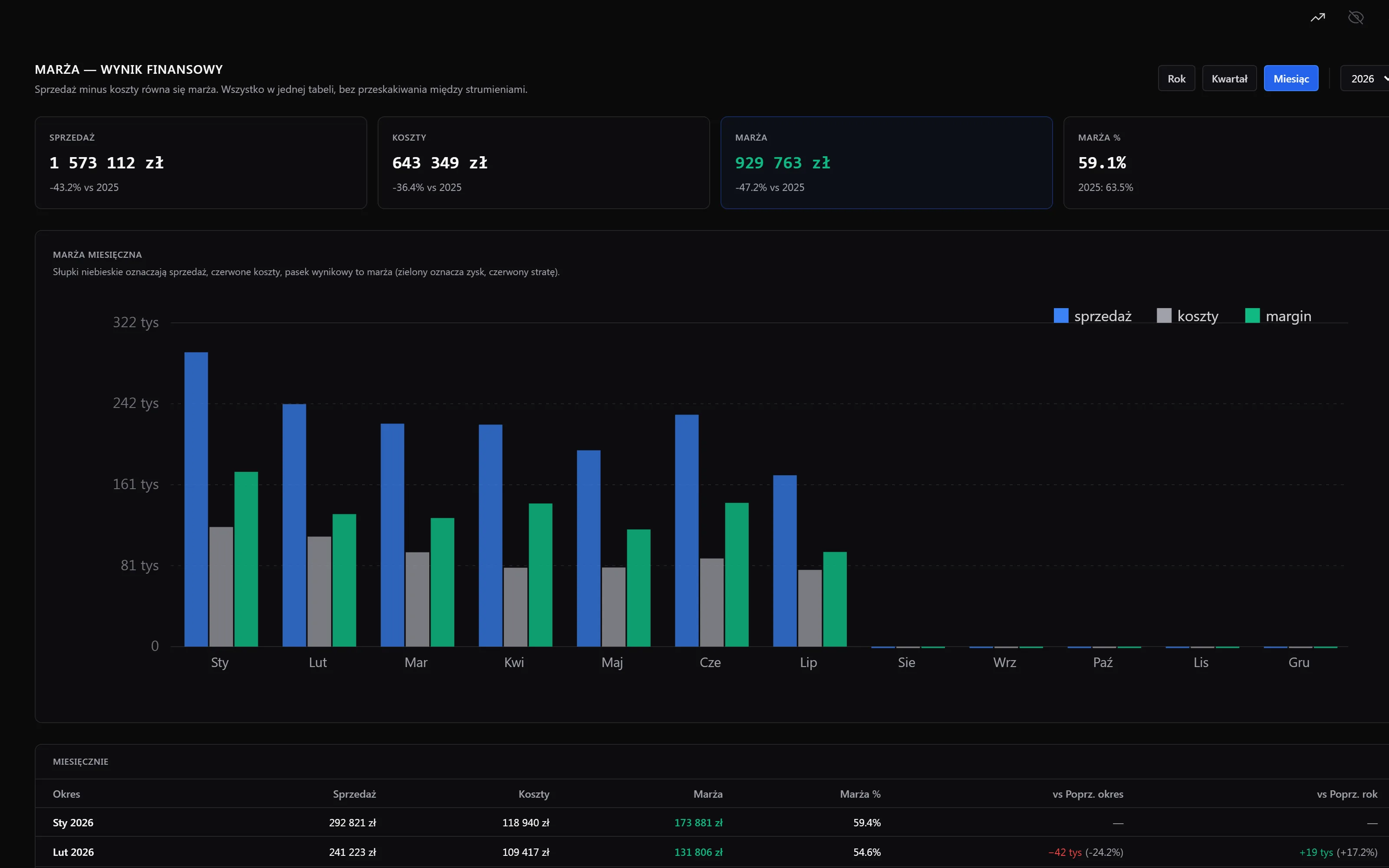Click the Koszty column header
The width and height of the screenshot is (1389, 868).
click(534, 794)
